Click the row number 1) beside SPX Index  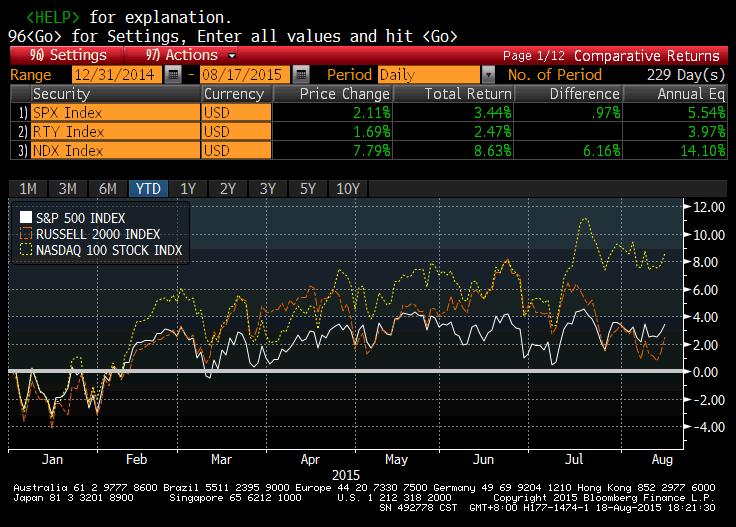point(23,113)
